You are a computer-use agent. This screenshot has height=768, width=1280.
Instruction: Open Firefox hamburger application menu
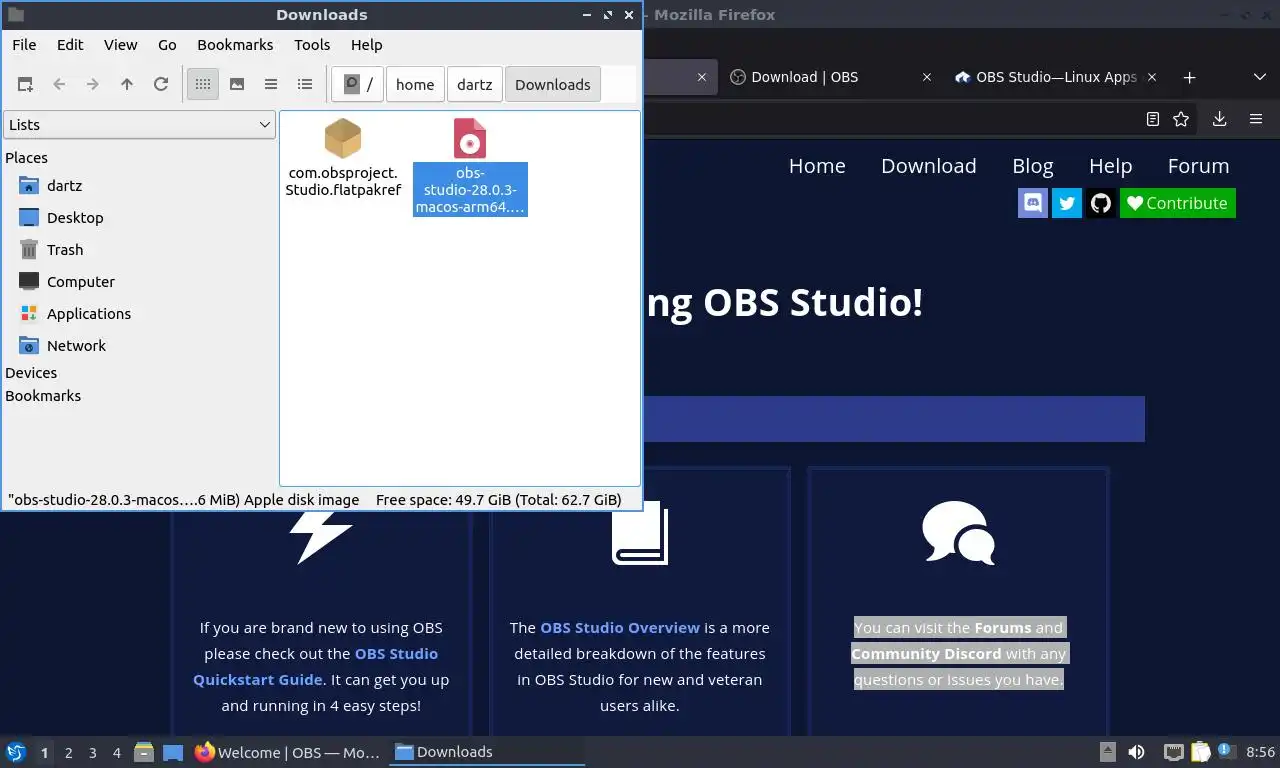point(1256,119)
